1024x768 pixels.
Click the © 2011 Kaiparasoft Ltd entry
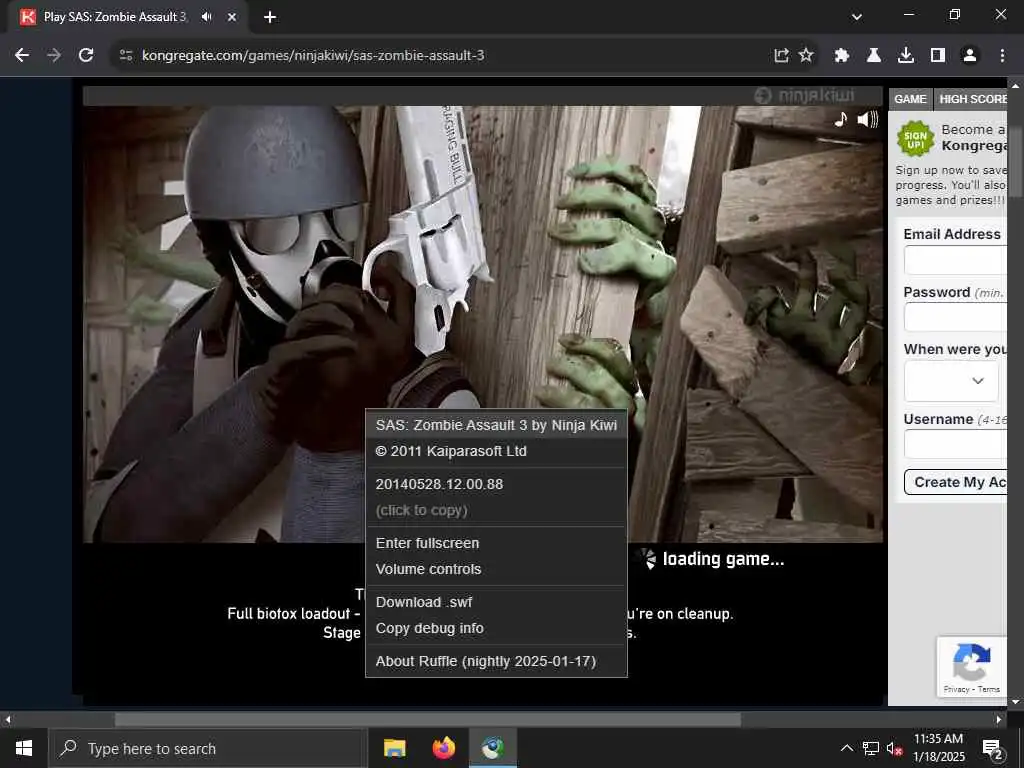coord(496,451)
